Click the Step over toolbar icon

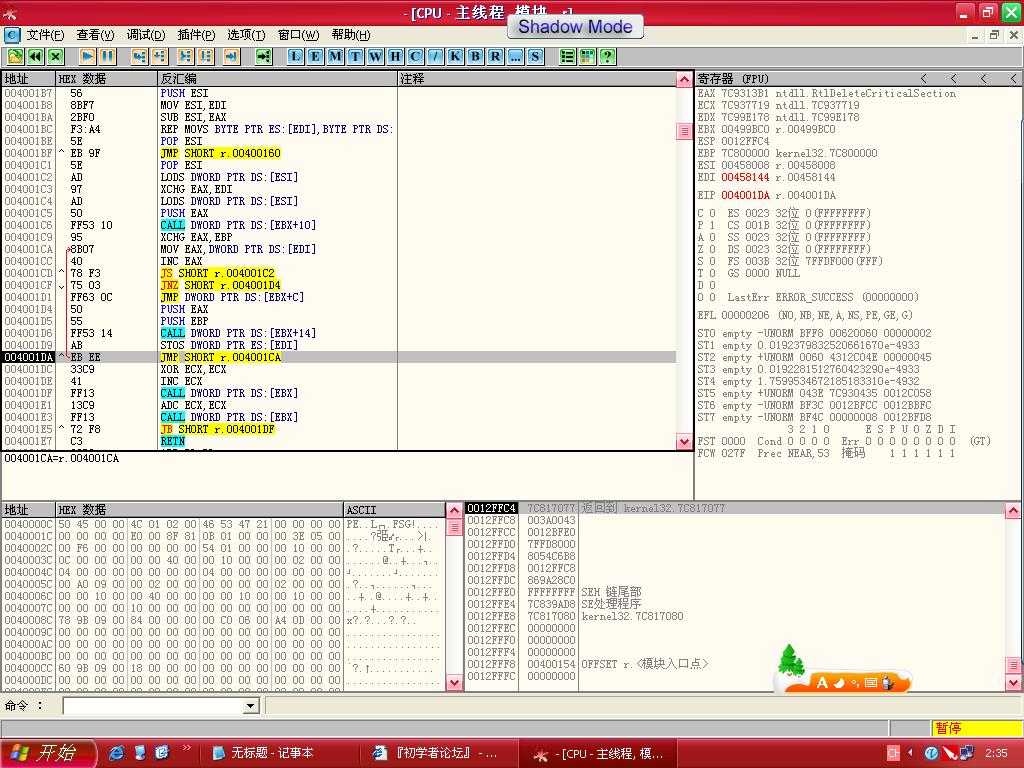159,56
